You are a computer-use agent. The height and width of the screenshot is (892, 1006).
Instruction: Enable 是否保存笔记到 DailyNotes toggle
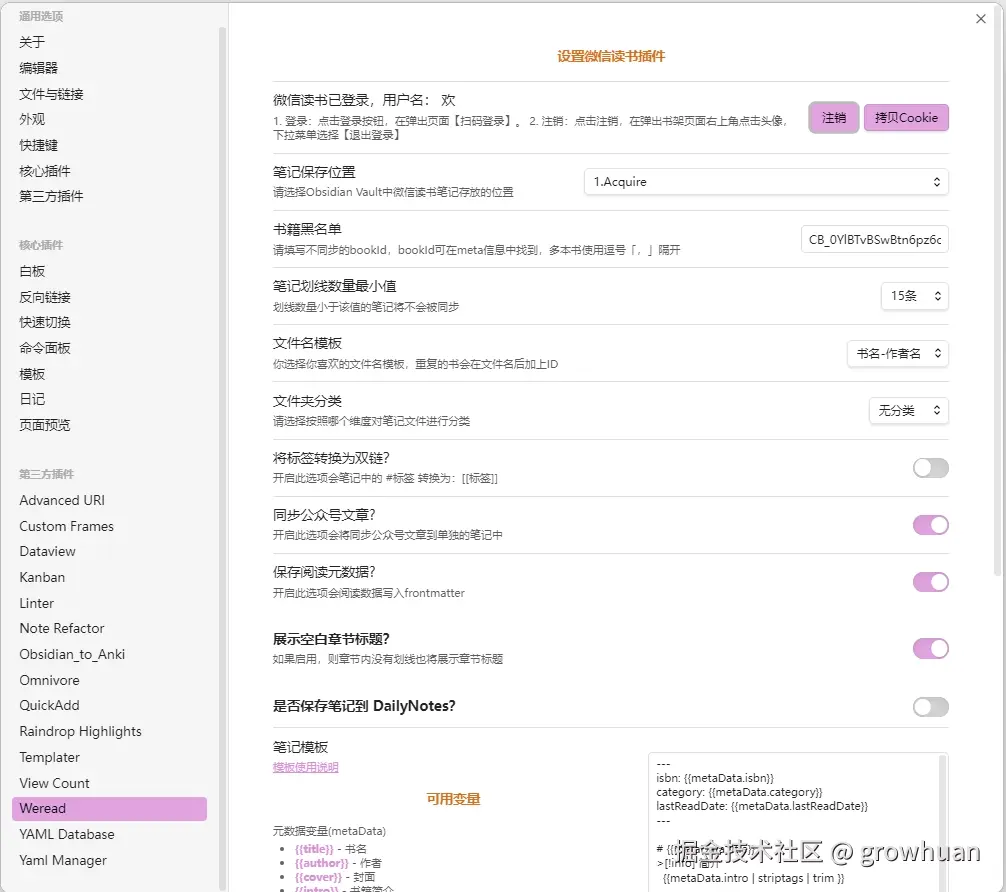[x=930, y=707]
